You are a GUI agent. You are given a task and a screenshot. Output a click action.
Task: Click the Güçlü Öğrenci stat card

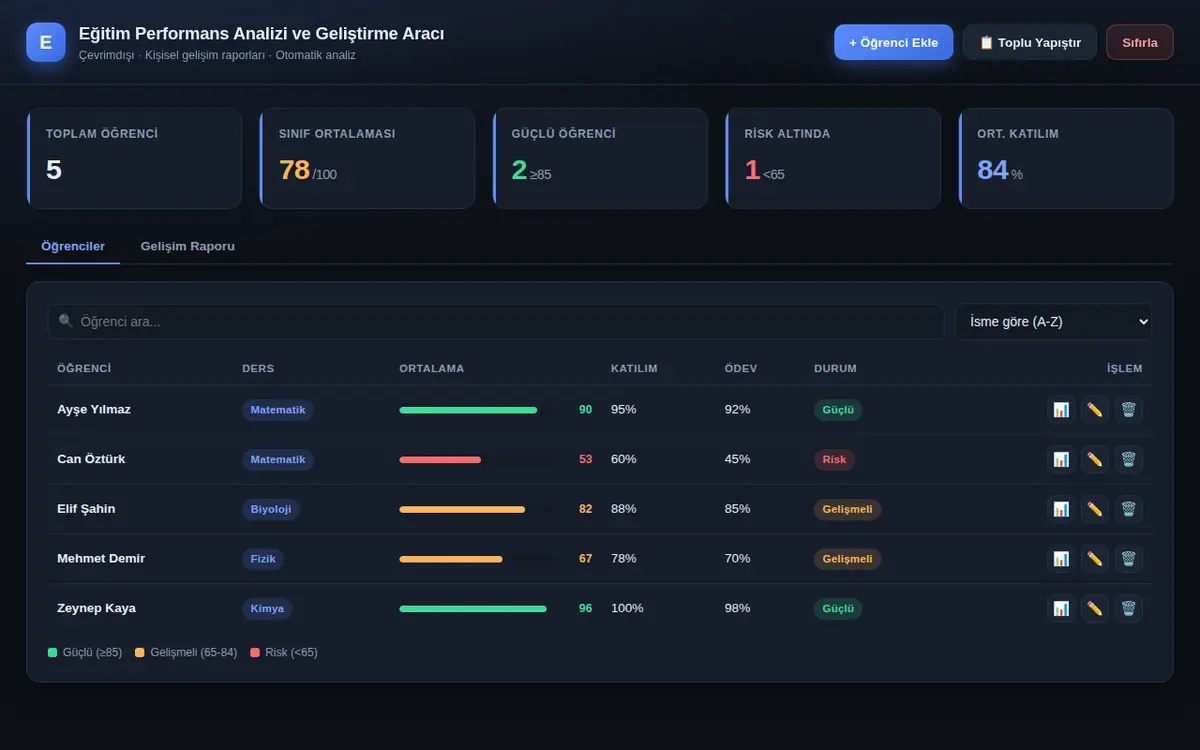point(600,158)
